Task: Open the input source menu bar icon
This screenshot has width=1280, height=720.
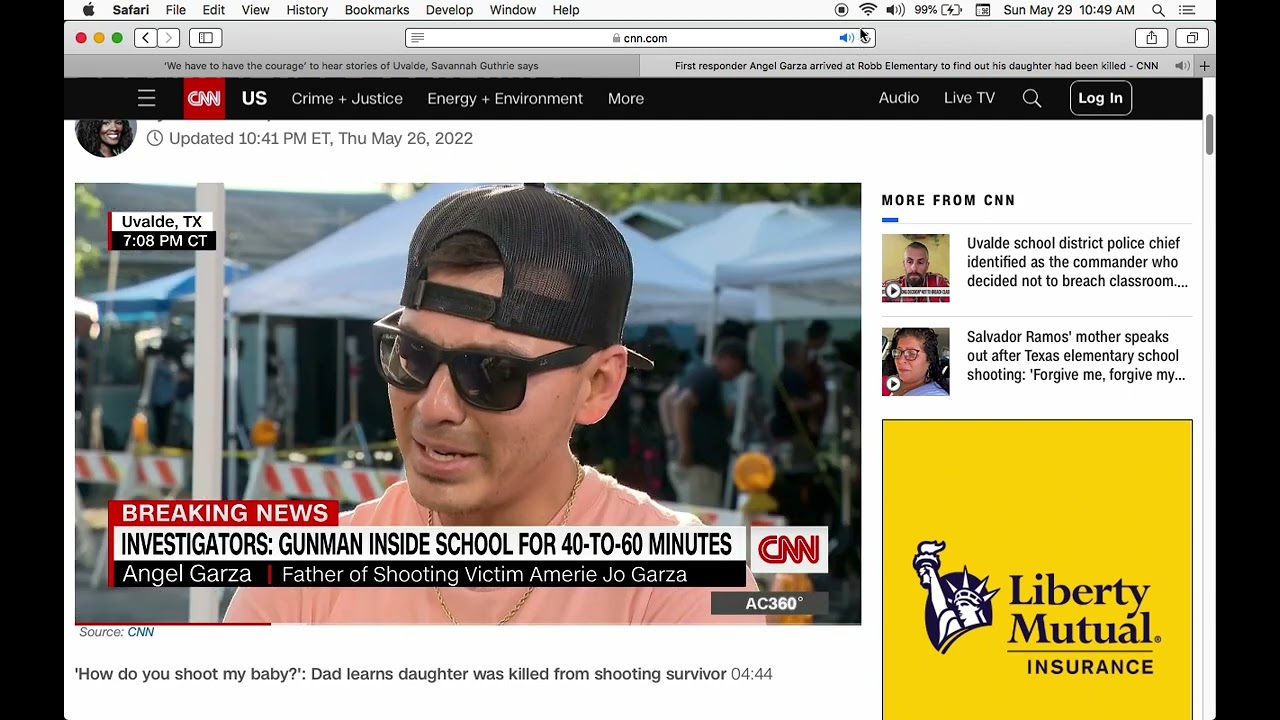Action: [983, 10]
